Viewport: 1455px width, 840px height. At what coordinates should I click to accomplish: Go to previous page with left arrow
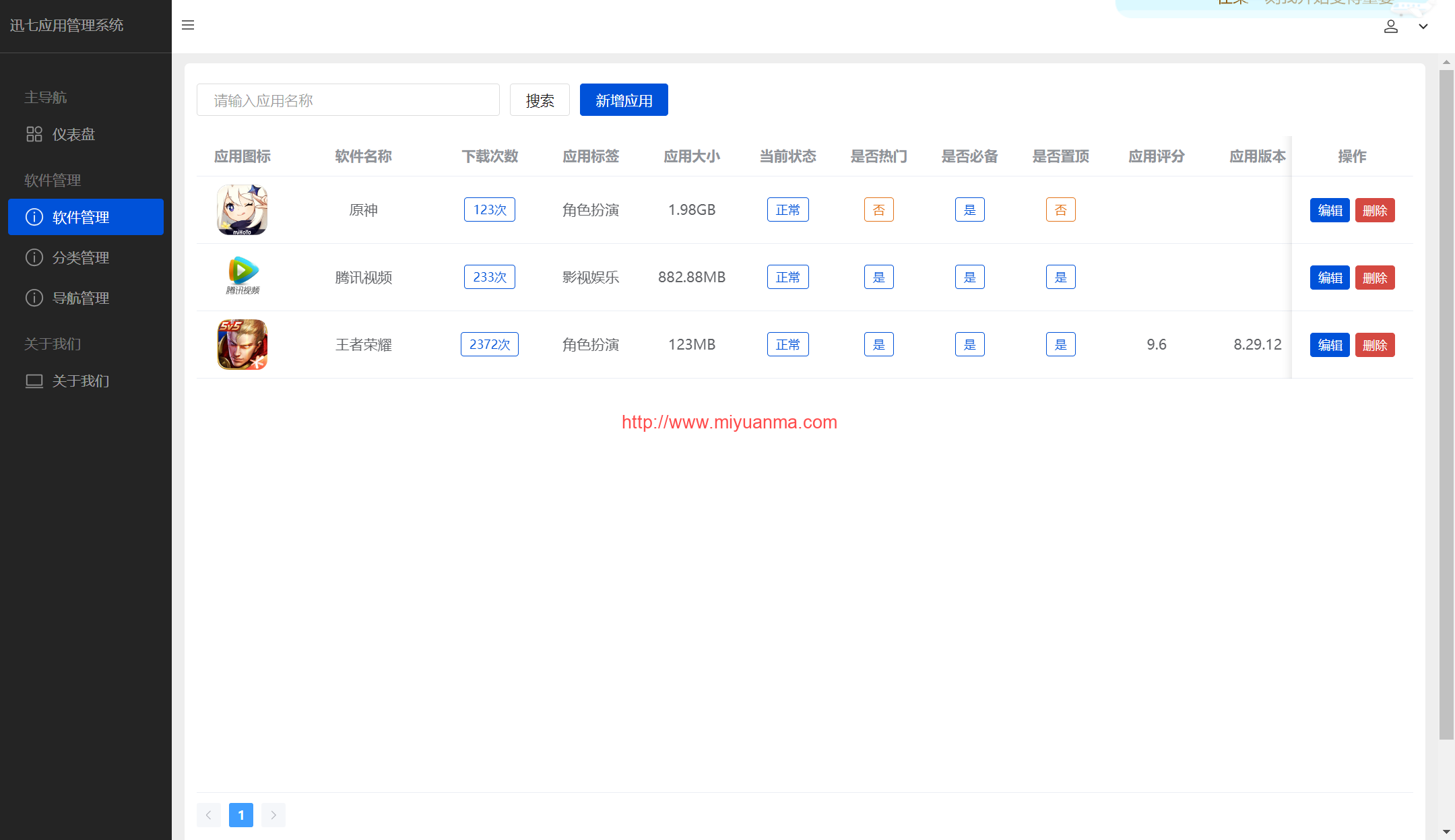[209, 815]
